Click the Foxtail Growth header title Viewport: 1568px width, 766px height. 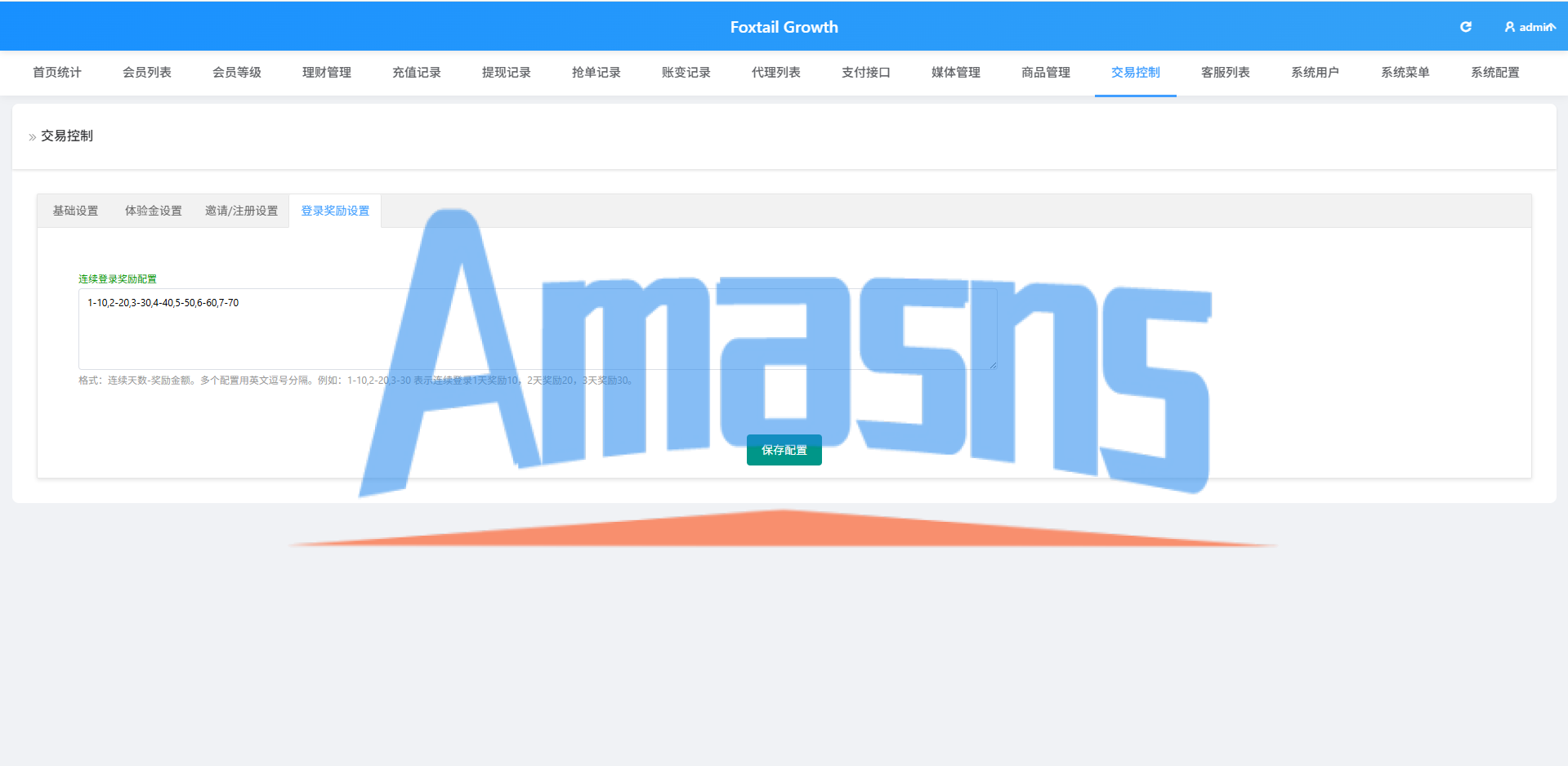(784, 27)
